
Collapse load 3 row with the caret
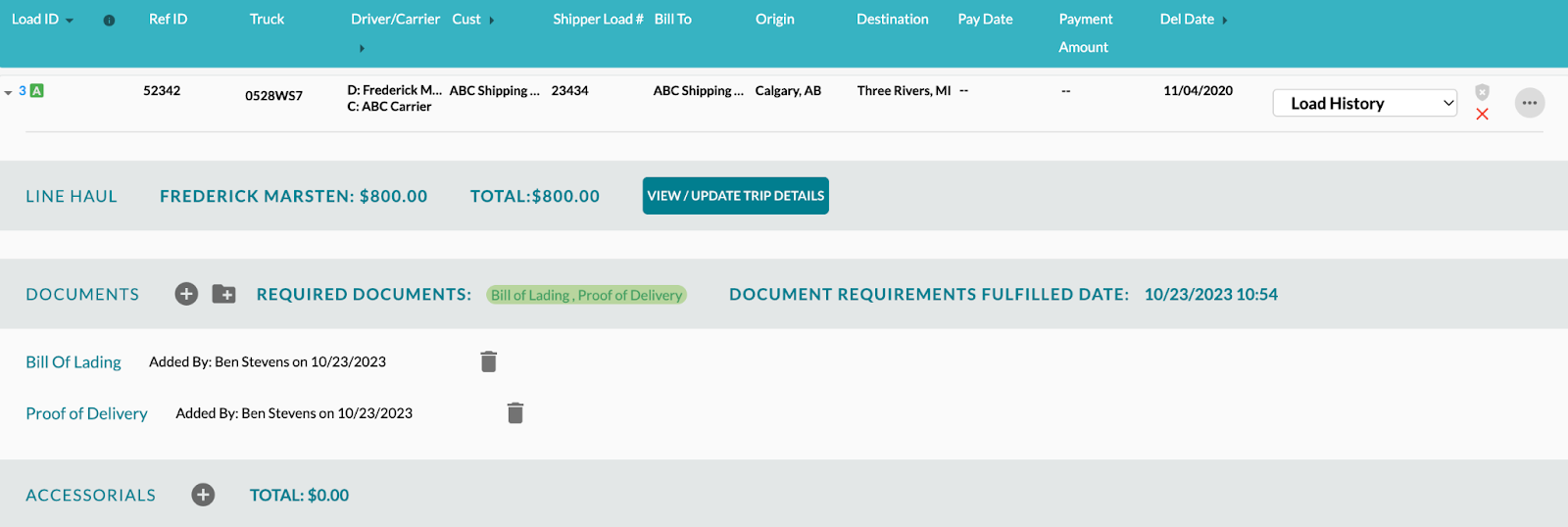point(8,93)
